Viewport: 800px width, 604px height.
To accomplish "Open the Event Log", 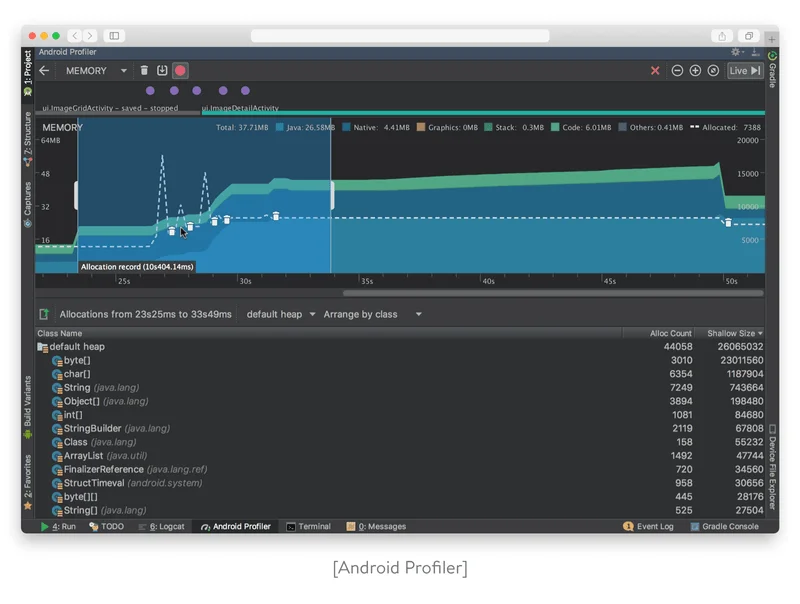I will 648,526.
